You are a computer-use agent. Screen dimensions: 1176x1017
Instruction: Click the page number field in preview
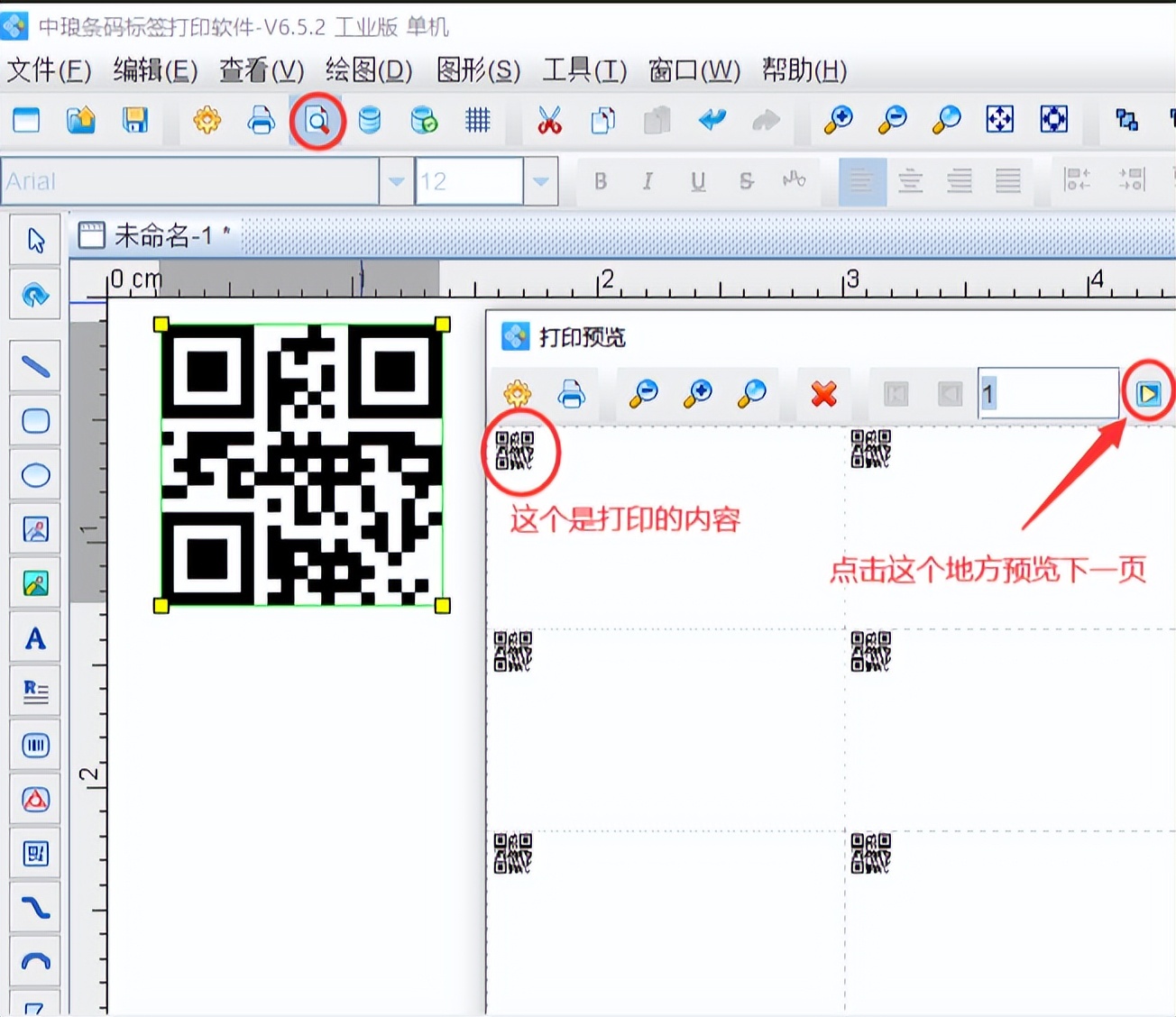point(1049,394)
